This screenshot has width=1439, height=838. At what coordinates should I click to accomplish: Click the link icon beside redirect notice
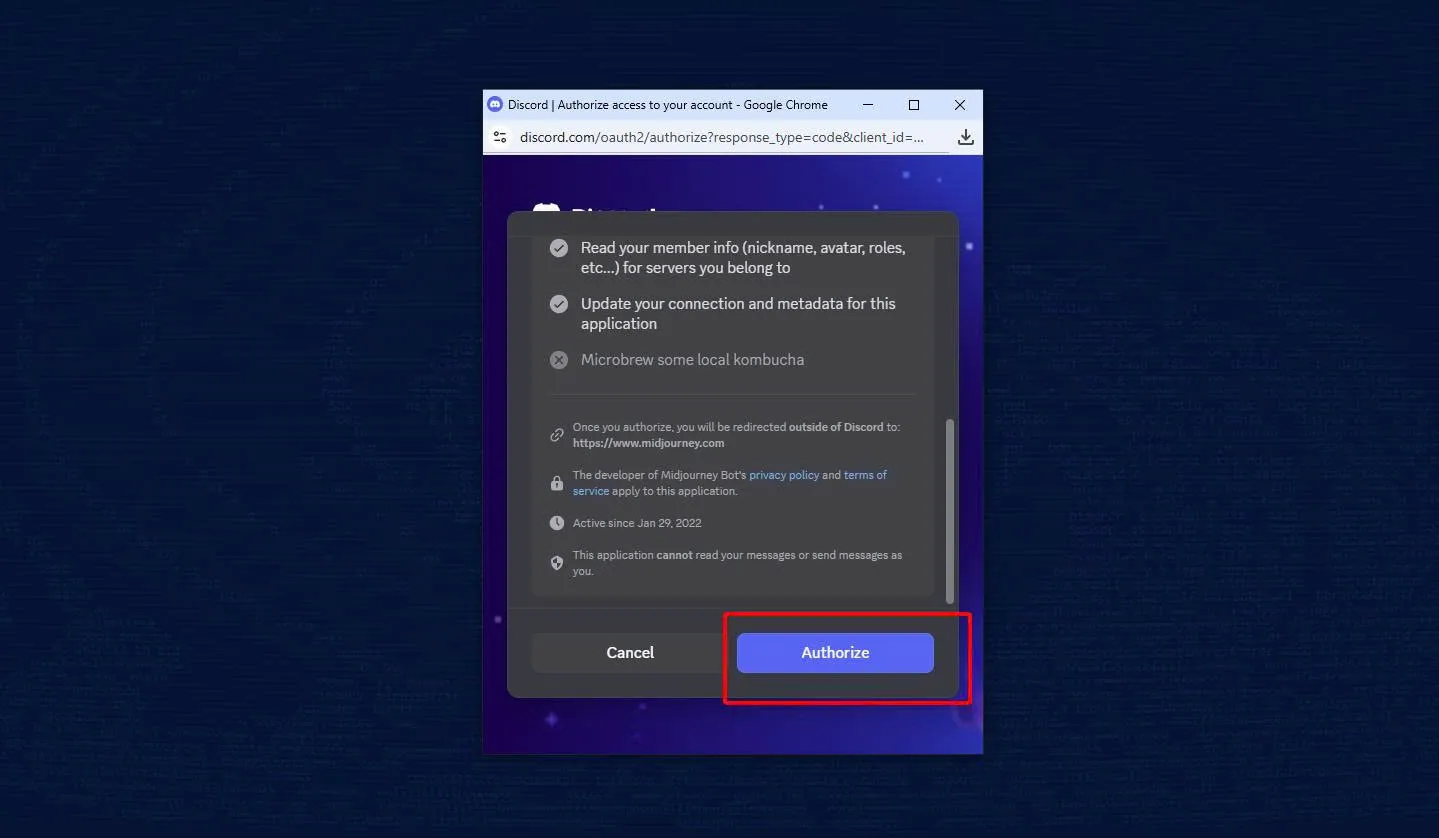click(557, 435)
